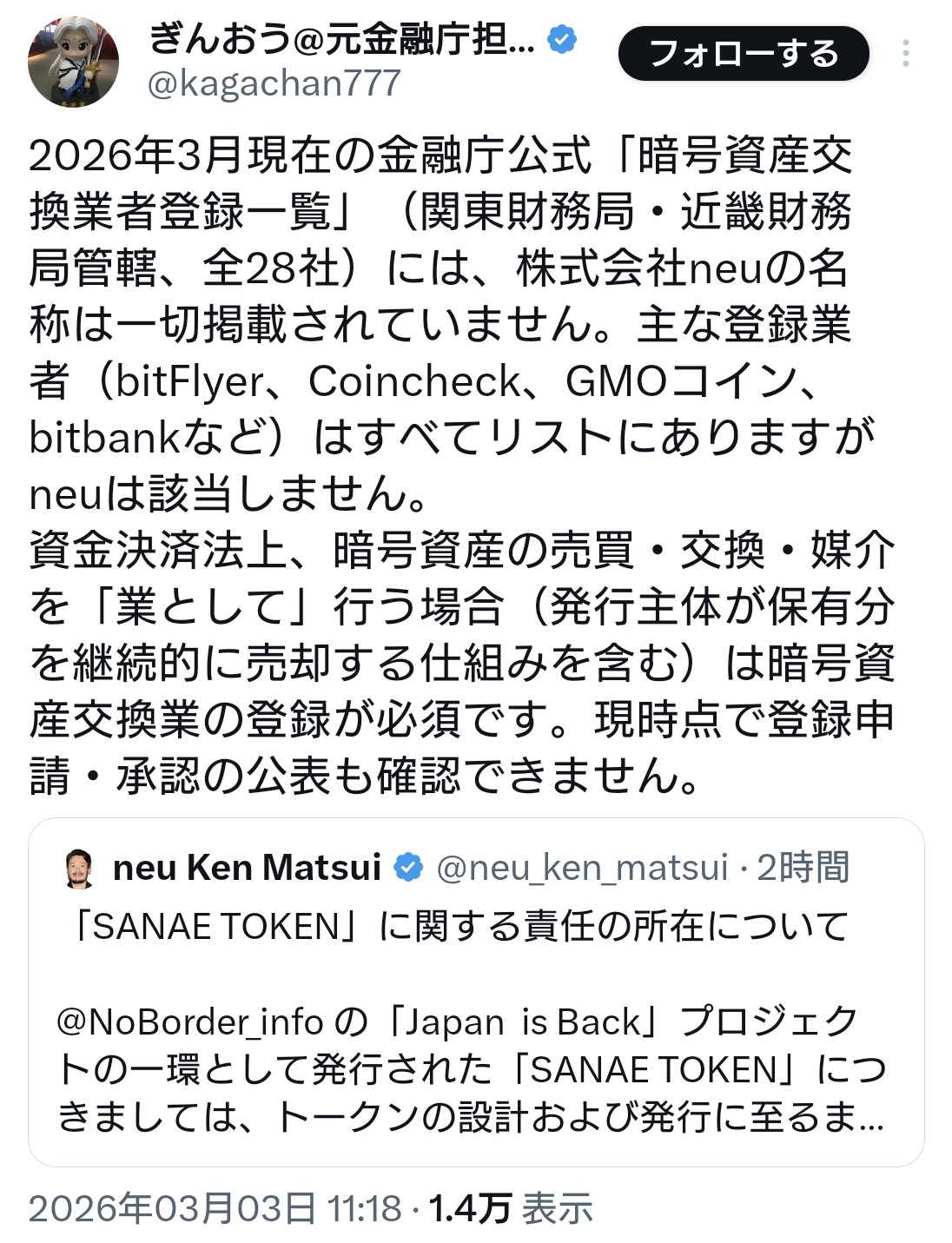Open ぎんおう's profile avatar picture
Viewport: 952px width, 1243px height.
point(73,61)
